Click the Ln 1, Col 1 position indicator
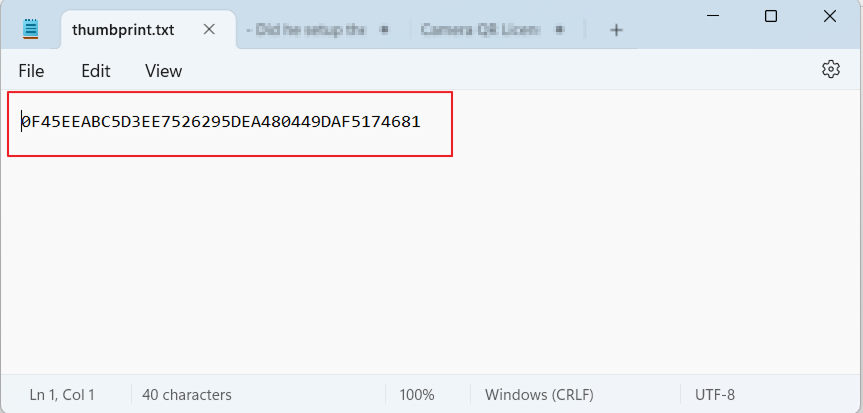 click(62, 395)
